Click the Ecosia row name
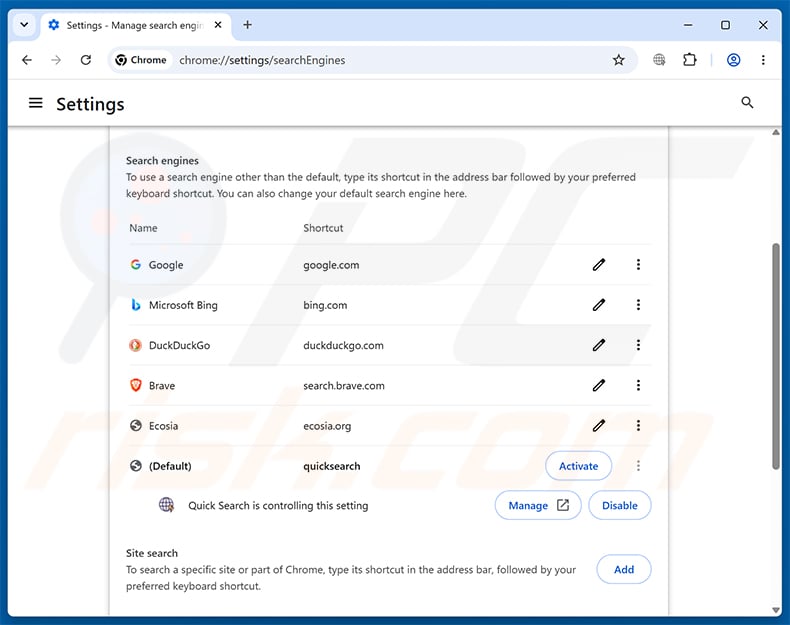Viewport: 790px width, 625px height. coord(163,426)
